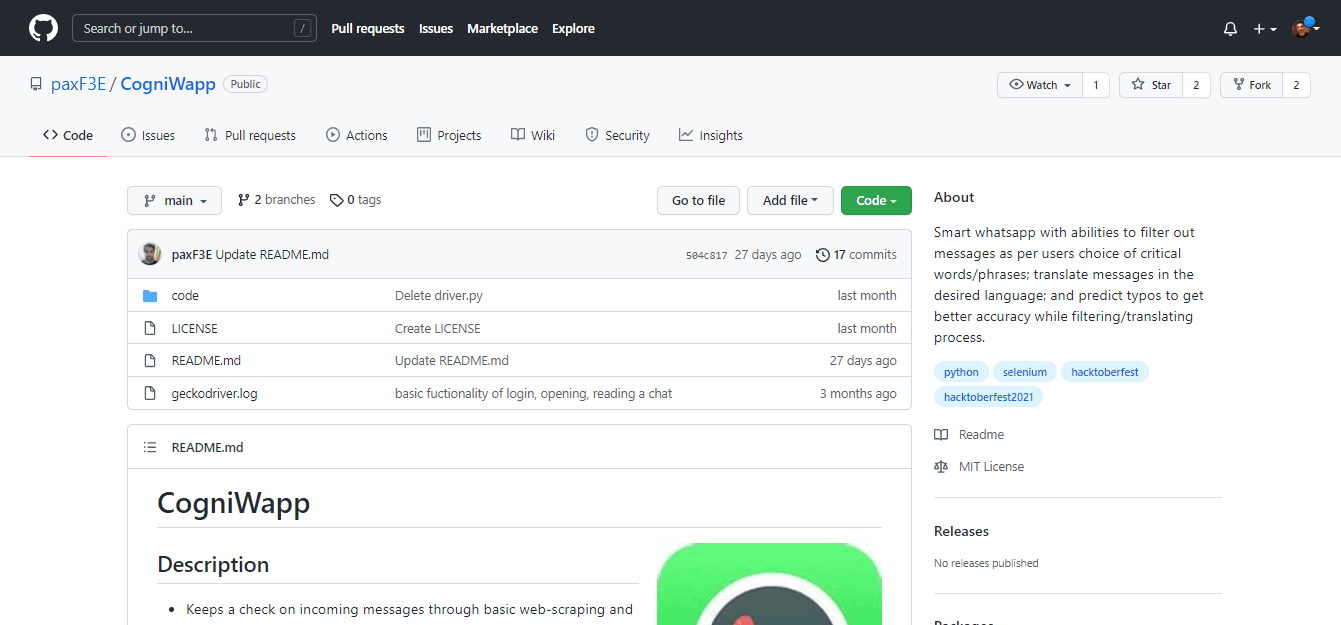Select the hacktoberfest2021 topic tag
1341x625 pixels.
click(988, 397)
